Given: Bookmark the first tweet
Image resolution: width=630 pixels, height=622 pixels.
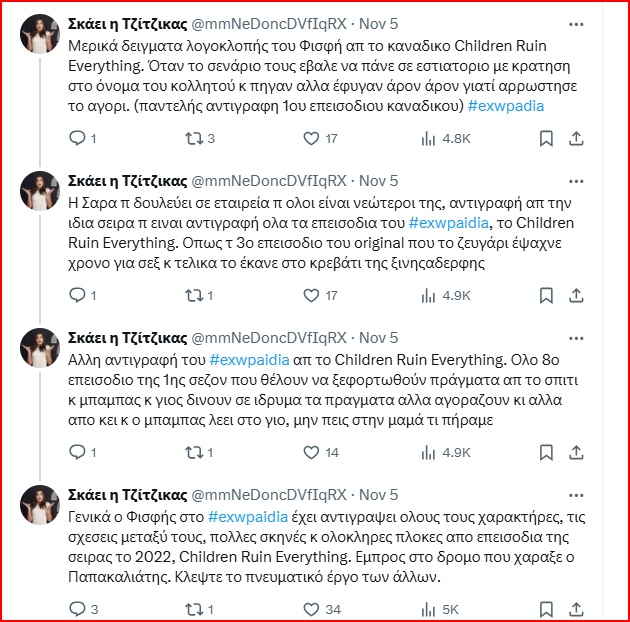Looking at the screenshot, I should tap(546, 138).
